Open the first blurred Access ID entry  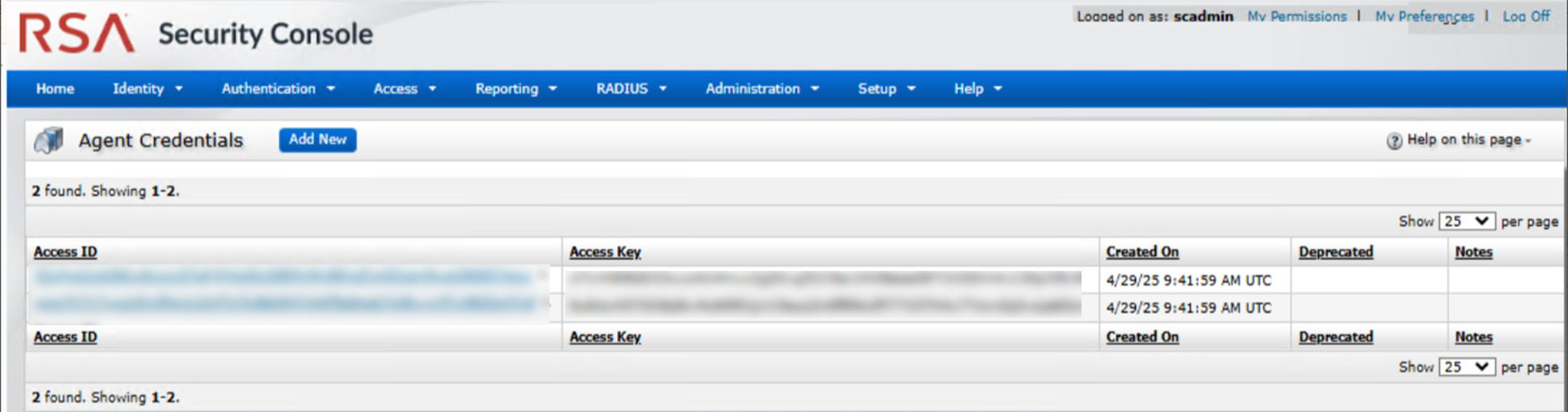point(284,279)
